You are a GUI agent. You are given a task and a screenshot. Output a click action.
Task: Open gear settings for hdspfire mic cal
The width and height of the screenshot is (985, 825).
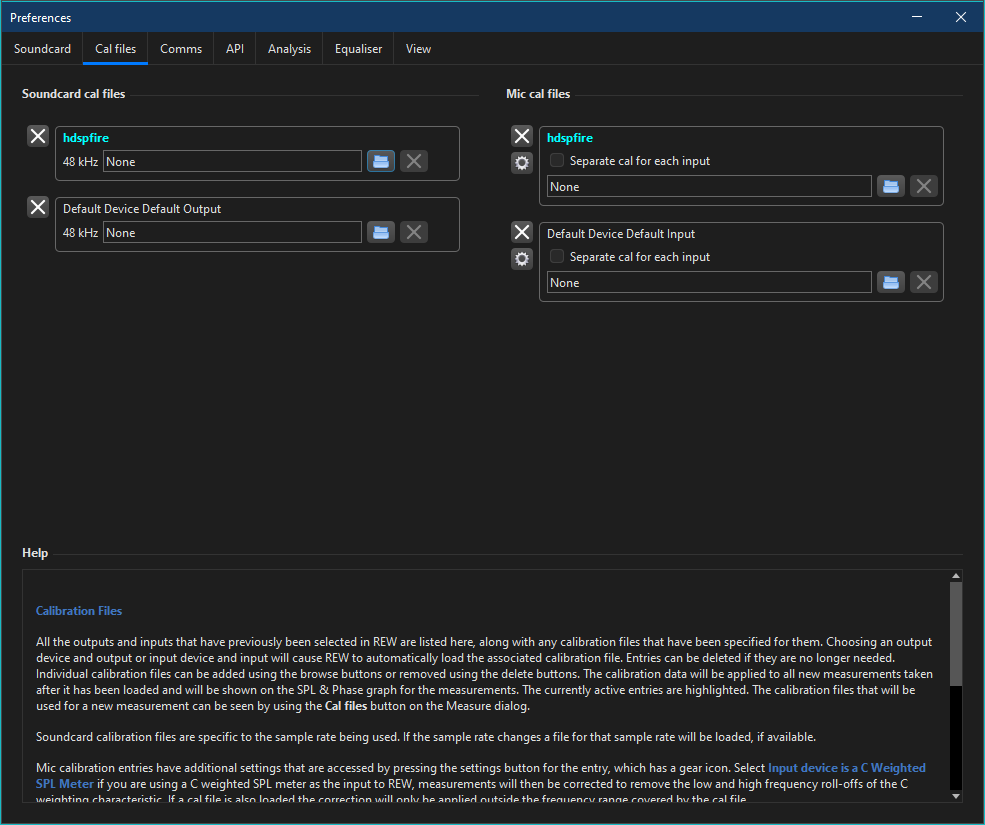click(x=522, y=163)
